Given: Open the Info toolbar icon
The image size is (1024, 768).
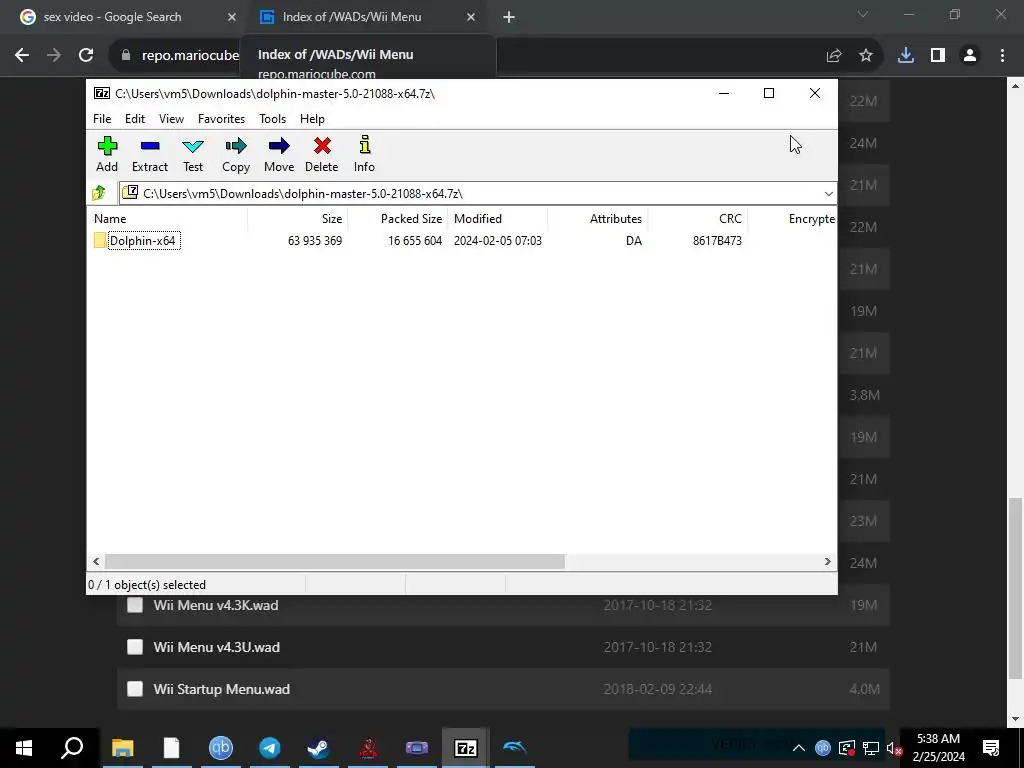Looking at the screenshot, I should (364, 153).
